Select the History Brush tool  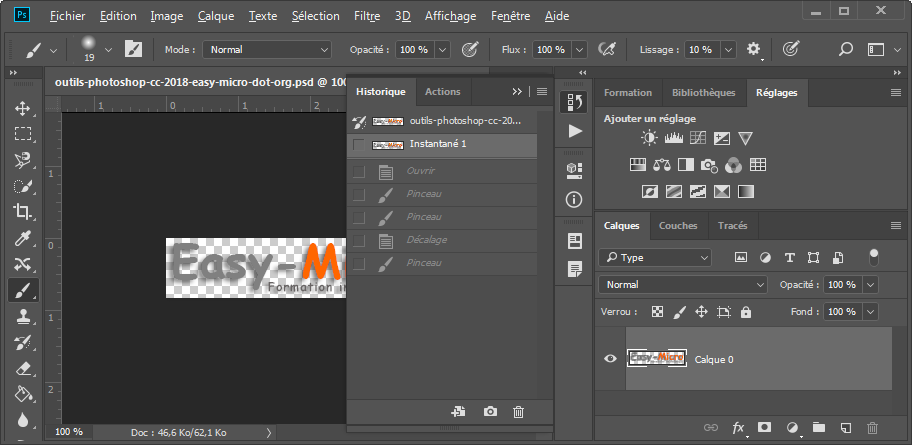pyautogui.click(x=23, y=343)
